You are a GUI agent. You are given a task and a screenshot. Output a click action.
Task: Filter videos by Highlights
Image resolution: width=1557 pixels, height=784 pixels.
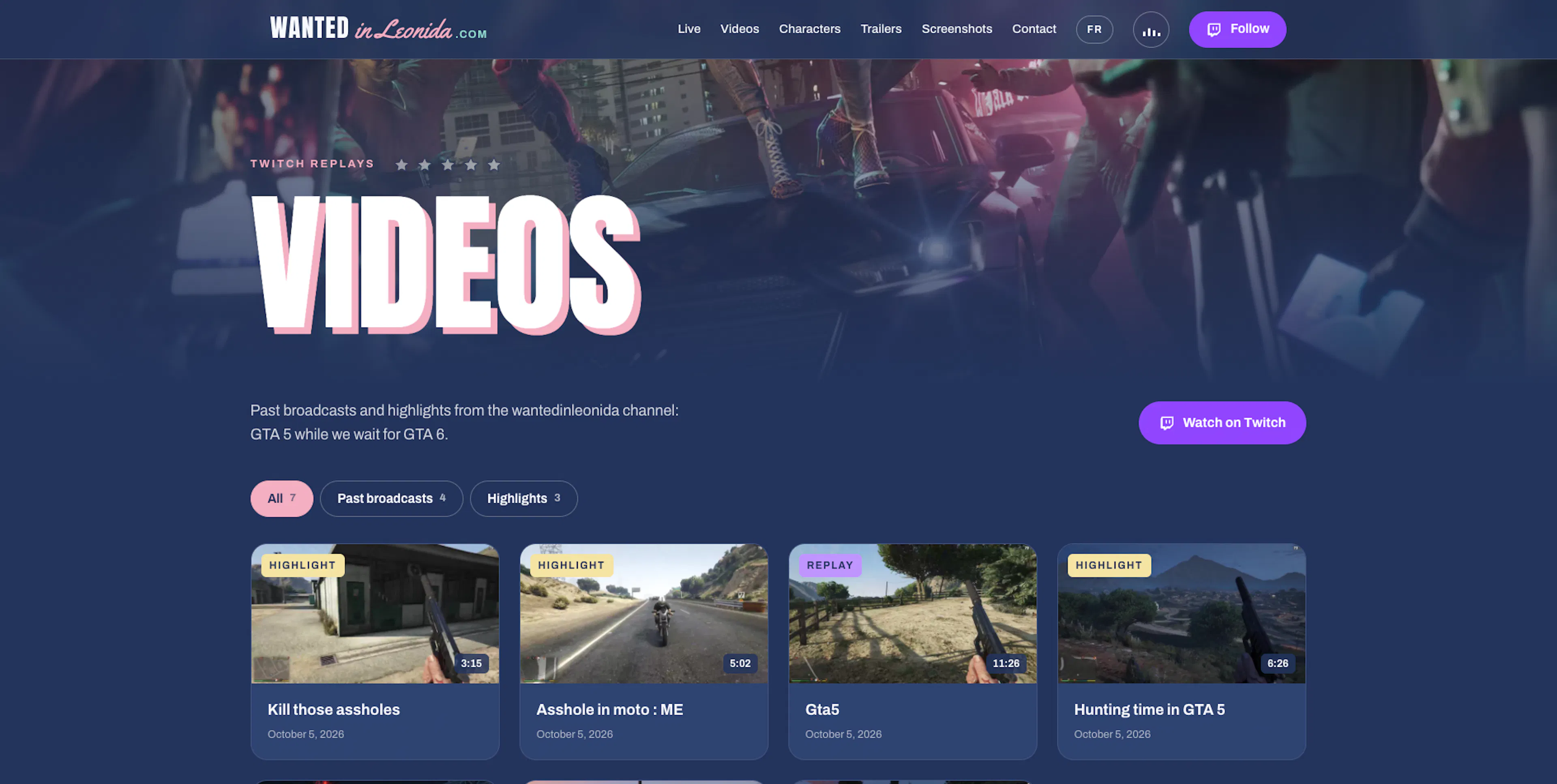(x=524, y=499)
